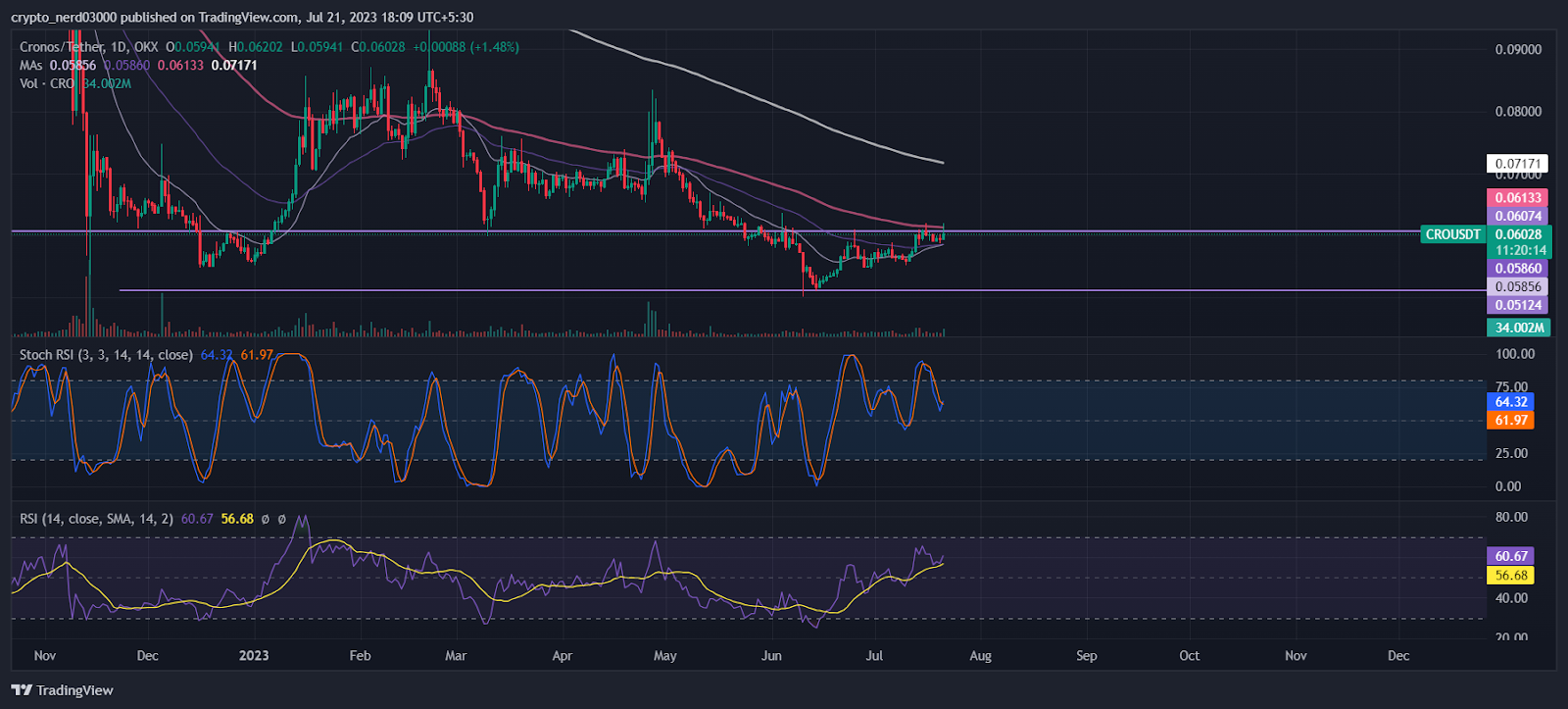Screen dimensions: 1568x709
Task: Click the 0.07171 value in MAs legend
Action: 234,66
